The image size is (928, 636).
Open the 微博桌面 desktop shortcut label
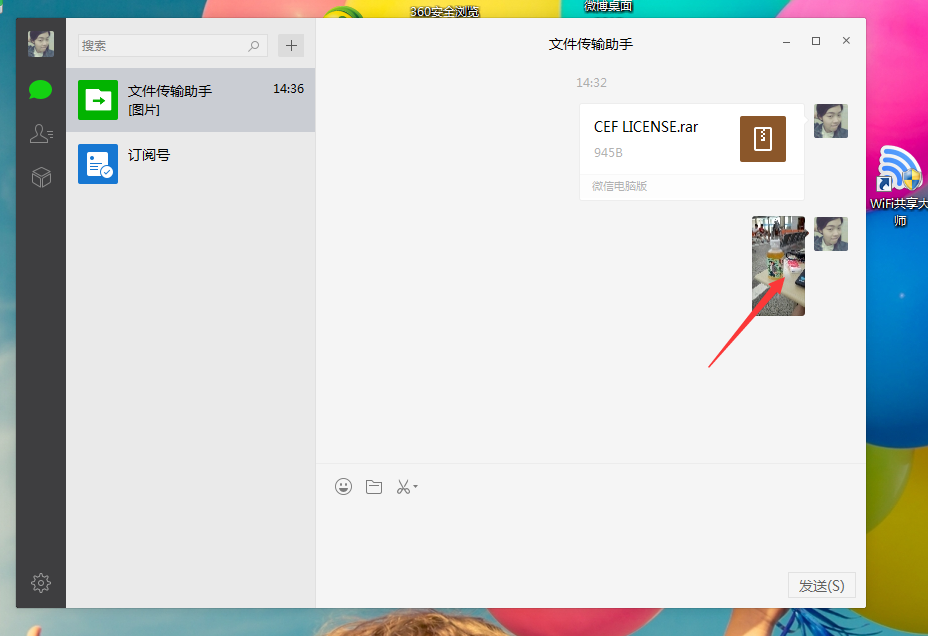click(608, 6)
